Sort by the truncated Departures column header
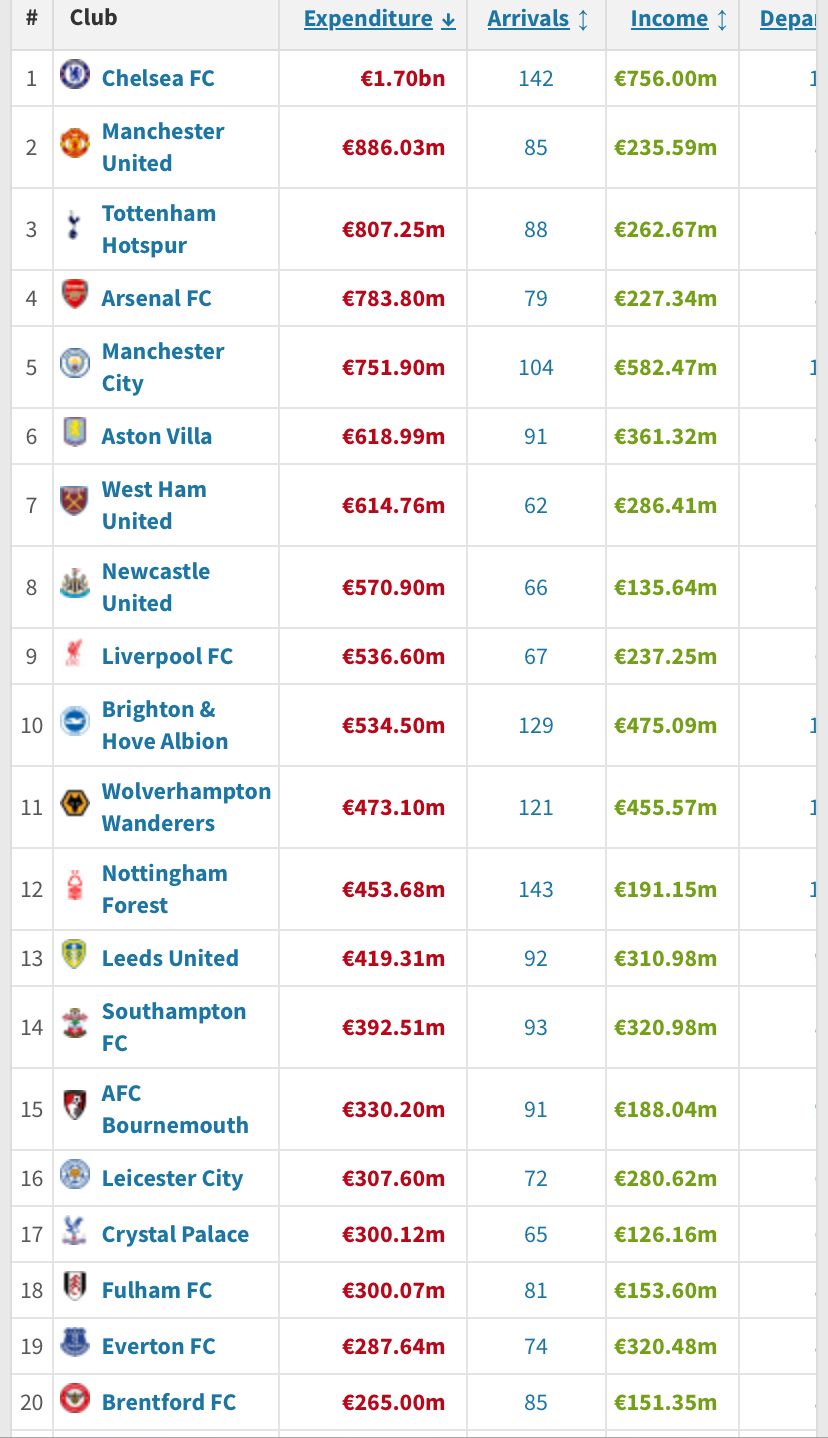This screenshot has width=828, height=1438. pyautogui.click(x=794, y=18)
